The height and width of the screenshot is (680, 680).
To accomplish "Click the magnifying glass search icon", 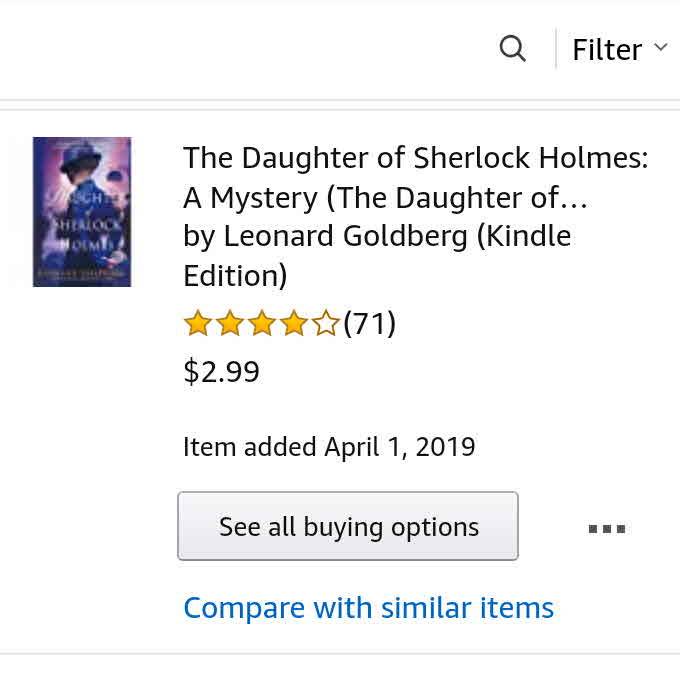I will [512, 48].
